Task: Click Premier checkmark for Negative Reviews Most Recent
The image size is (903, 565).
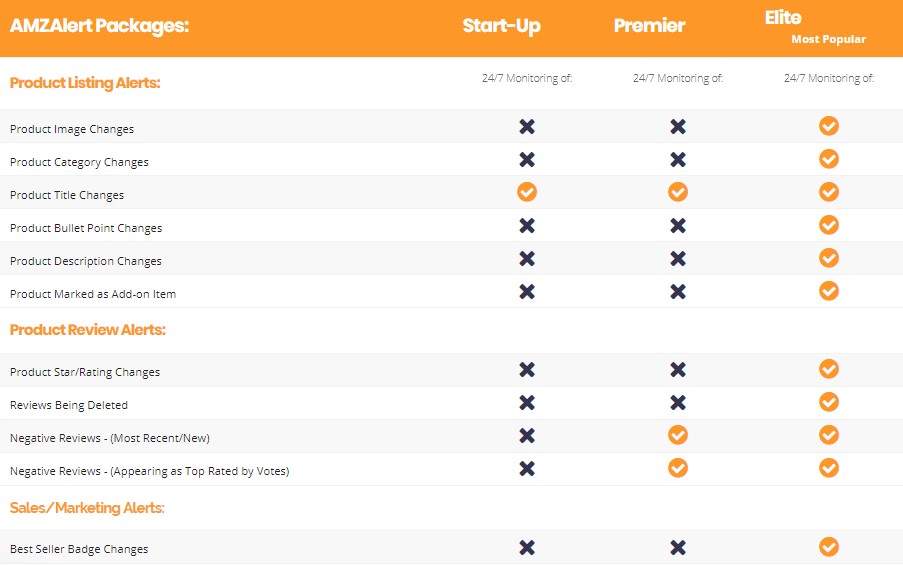Action: pyautogui.click(x=678, y=435)
